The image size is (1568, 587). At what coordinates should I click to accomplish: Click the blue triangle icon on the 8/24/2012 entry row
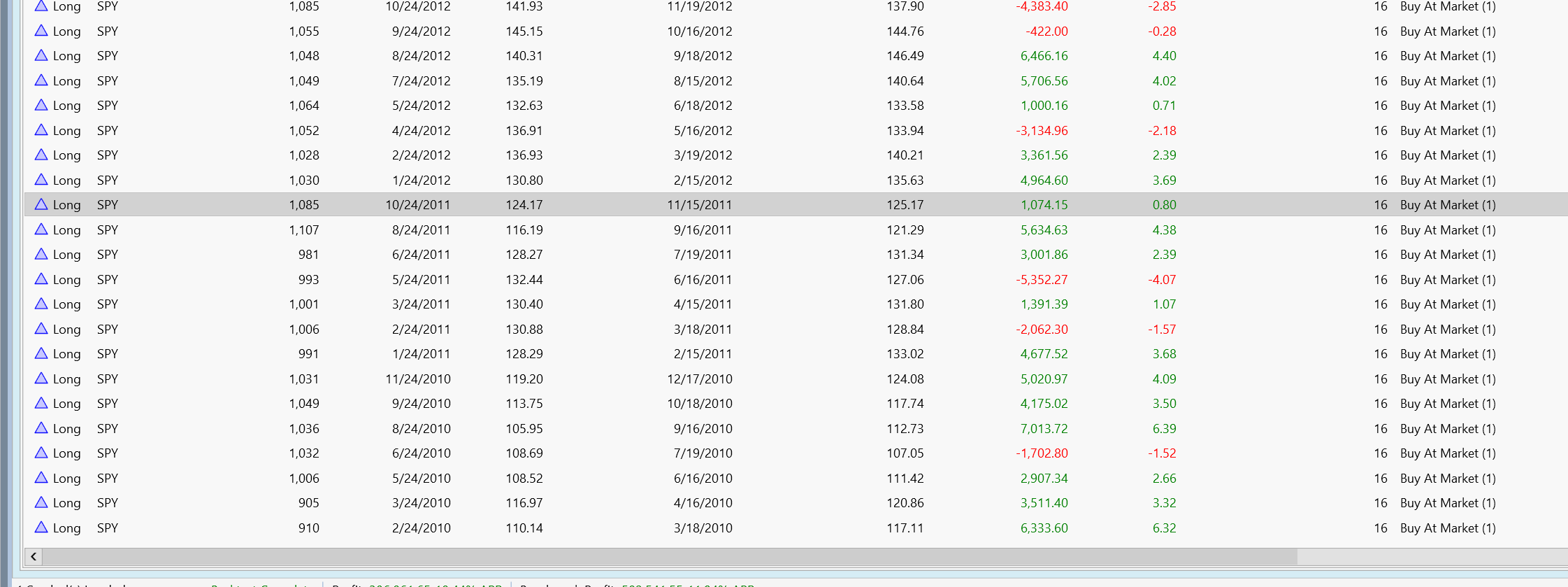41,55
